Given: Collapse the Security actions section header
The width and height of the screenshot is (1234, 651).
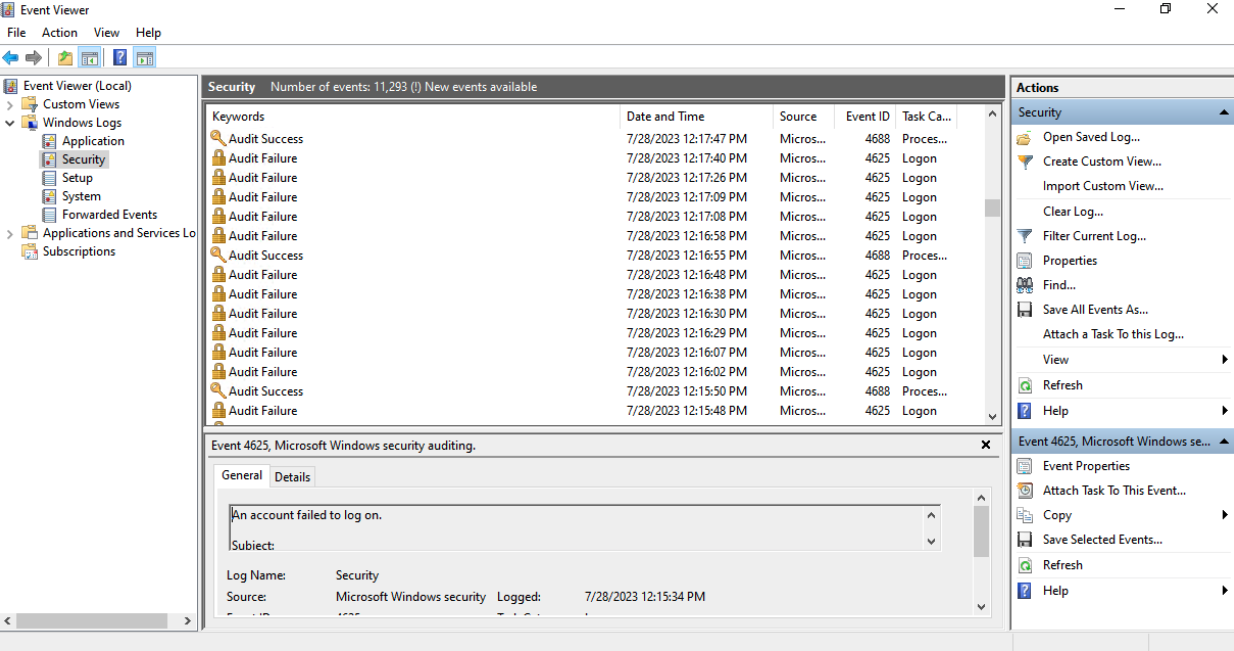Looking at the screenshot, I should [x=1225, y=113].
